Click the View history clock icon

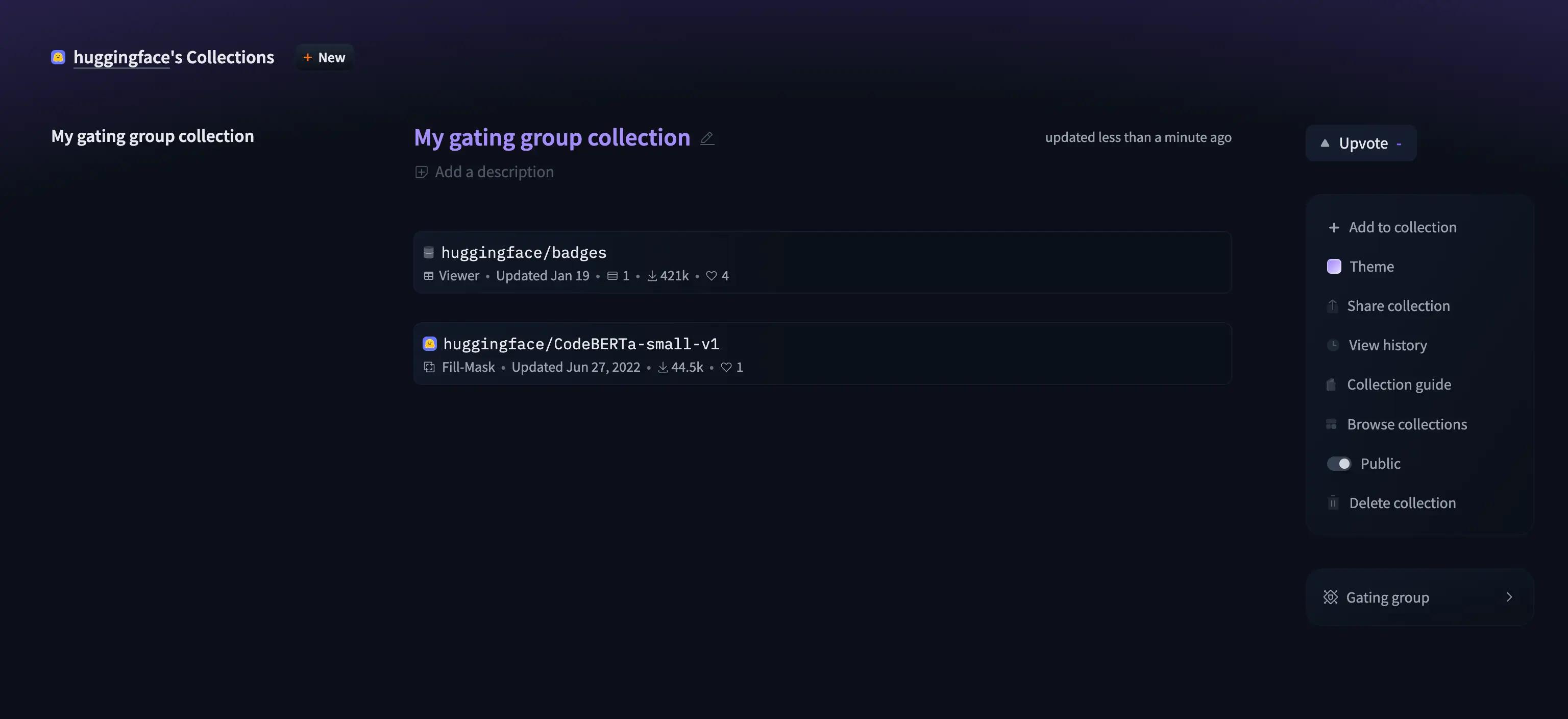coord(1333,345)
